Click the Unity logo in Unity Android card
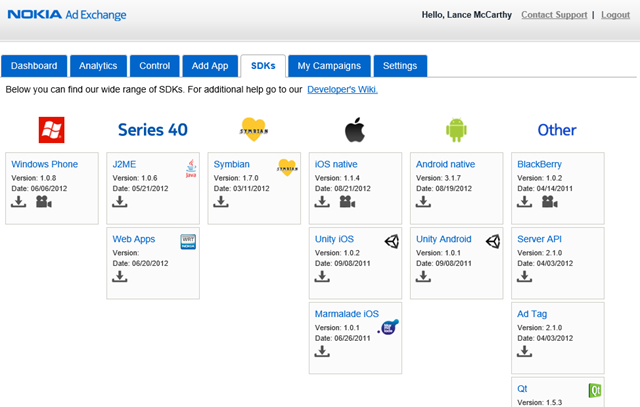 493,242
